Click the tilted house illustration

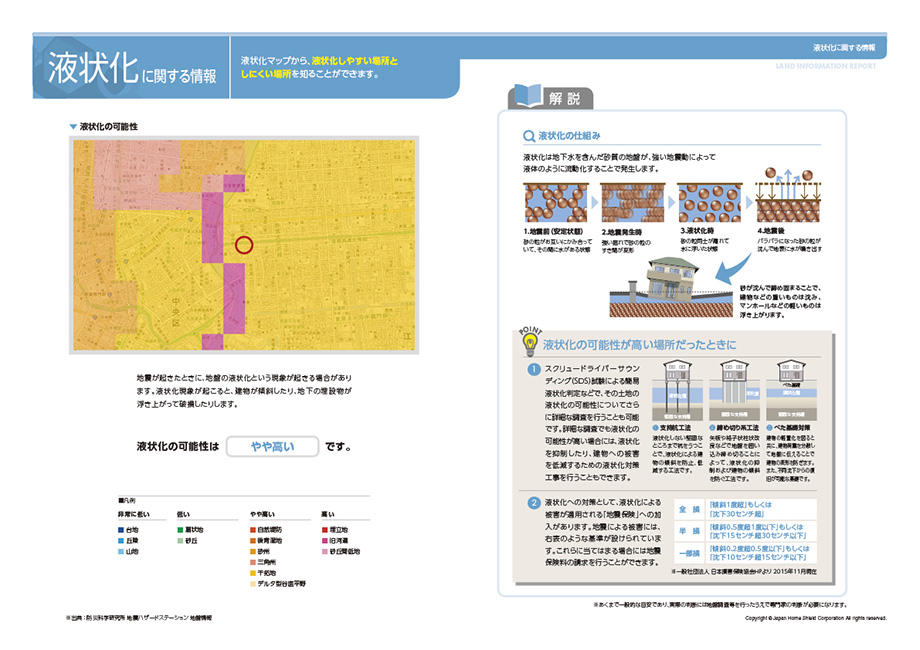(x=672, y=280)
